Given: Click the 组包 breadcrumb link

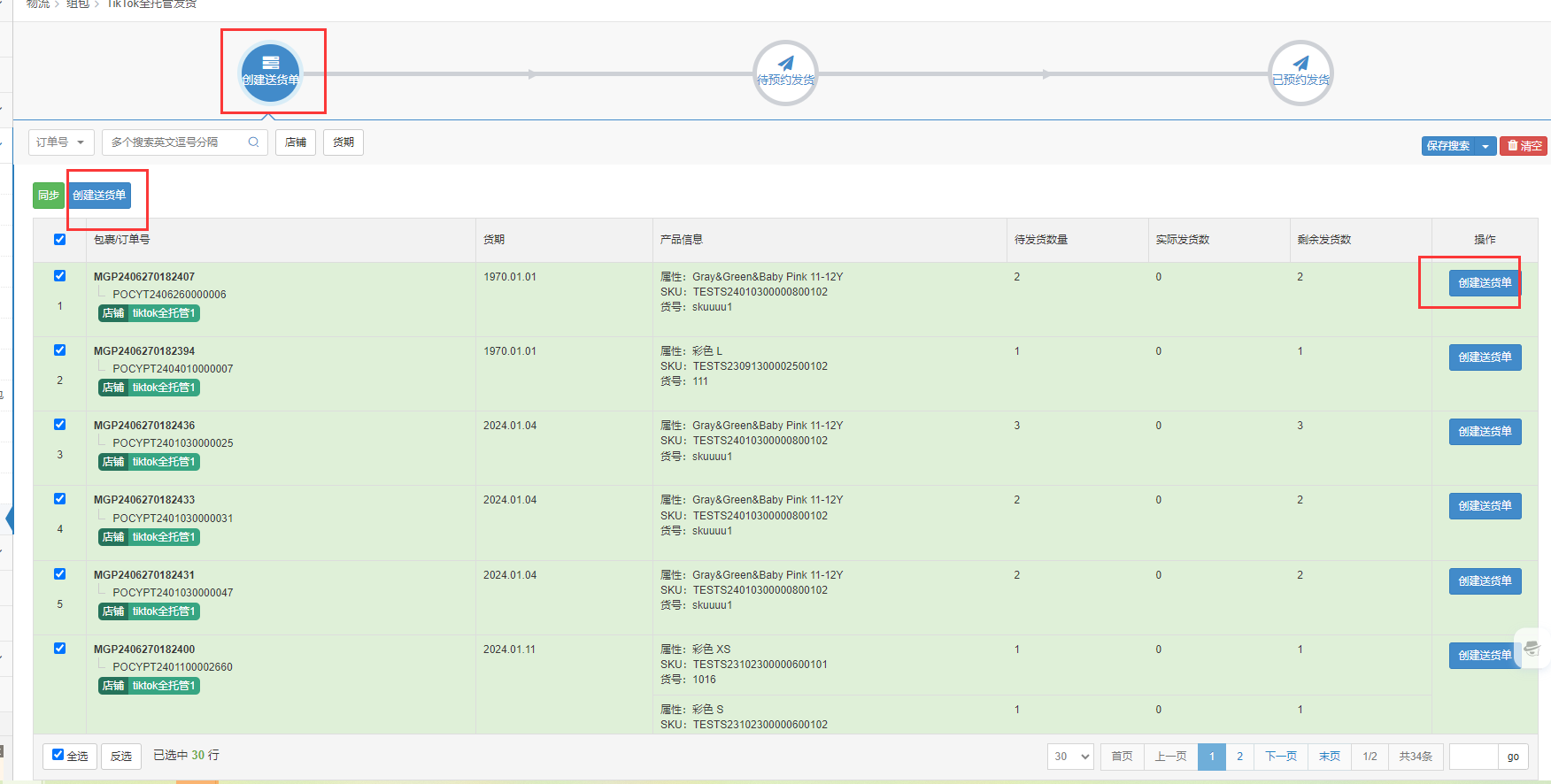Looking at the screenshot, I should point(78,4).
